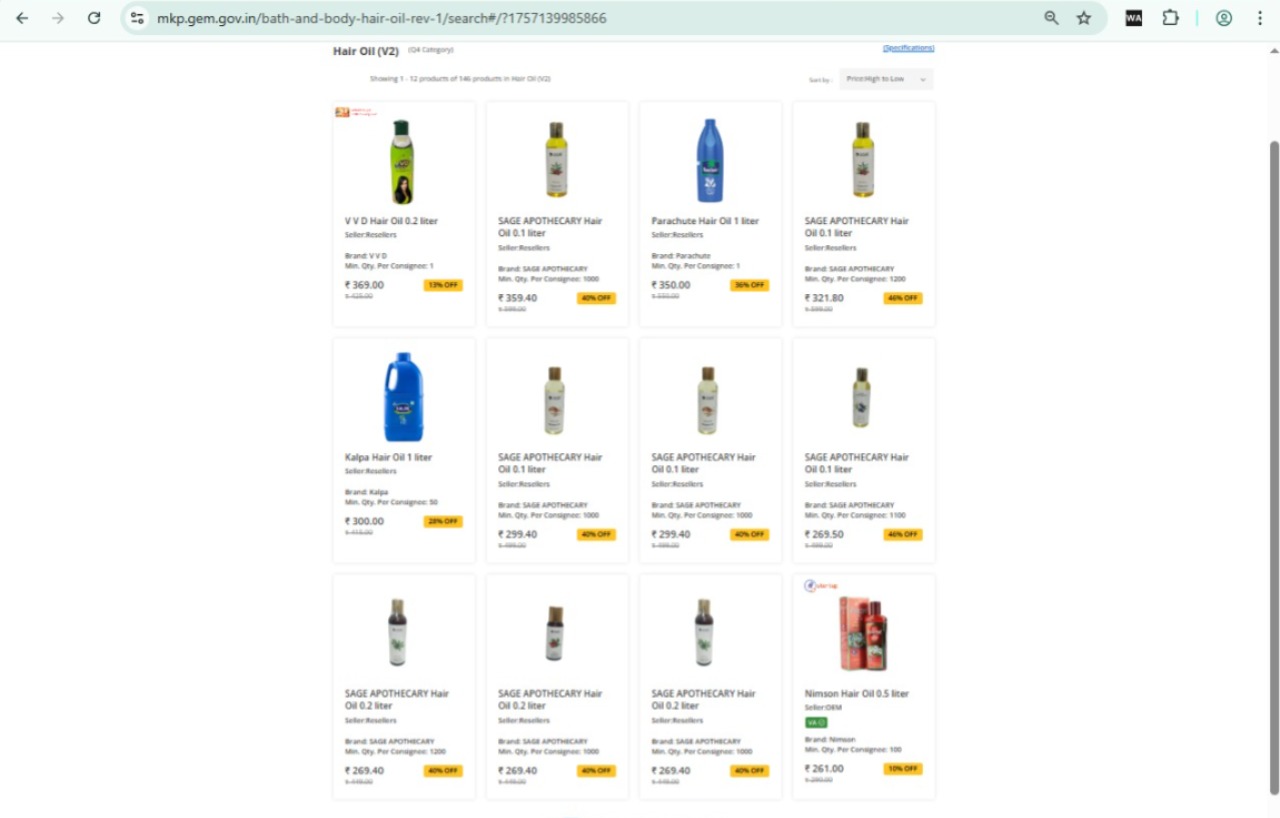Open the Specifications link
This screenshot has height=818, width=1280.
pyautogui.click(x=908, y=48)
